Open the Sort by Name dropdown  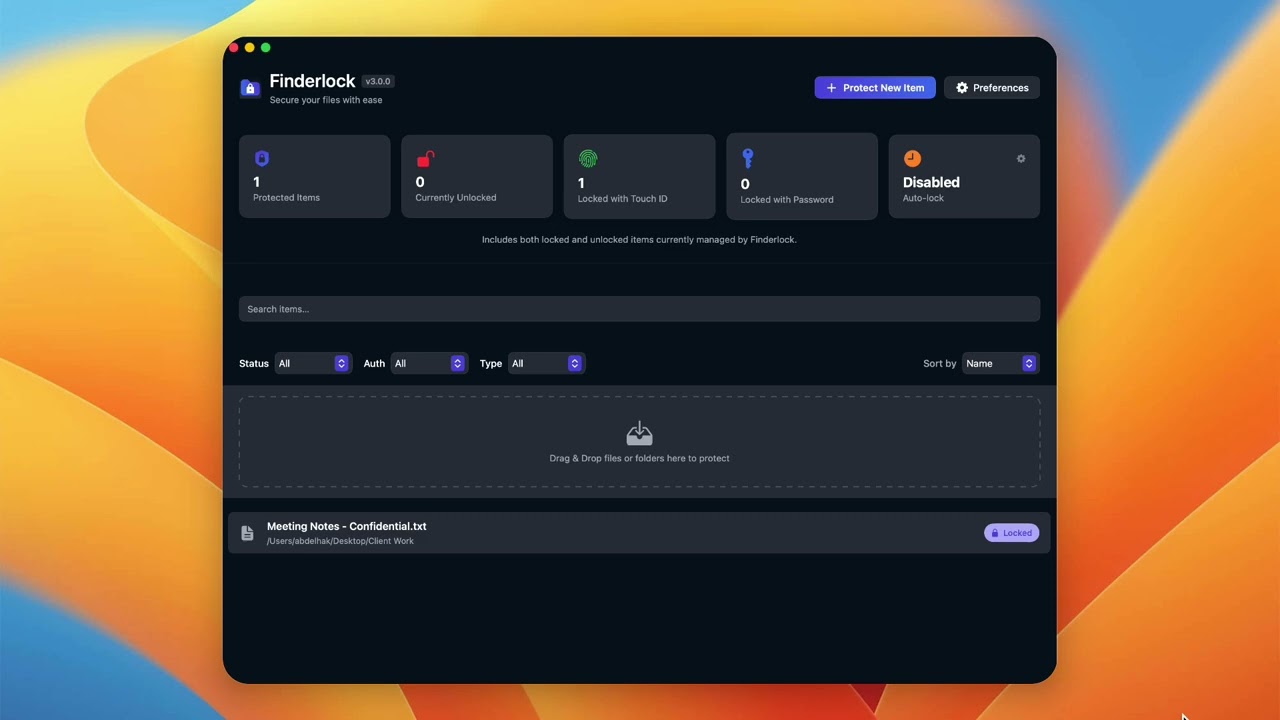(x=1000, y=363)
